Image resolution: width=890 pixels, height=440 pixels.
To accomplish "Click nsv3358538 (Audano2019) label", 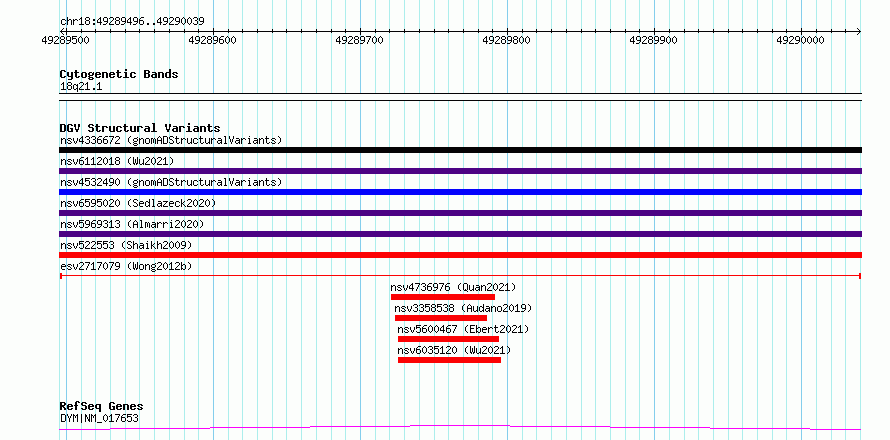I will pos(463,308).
